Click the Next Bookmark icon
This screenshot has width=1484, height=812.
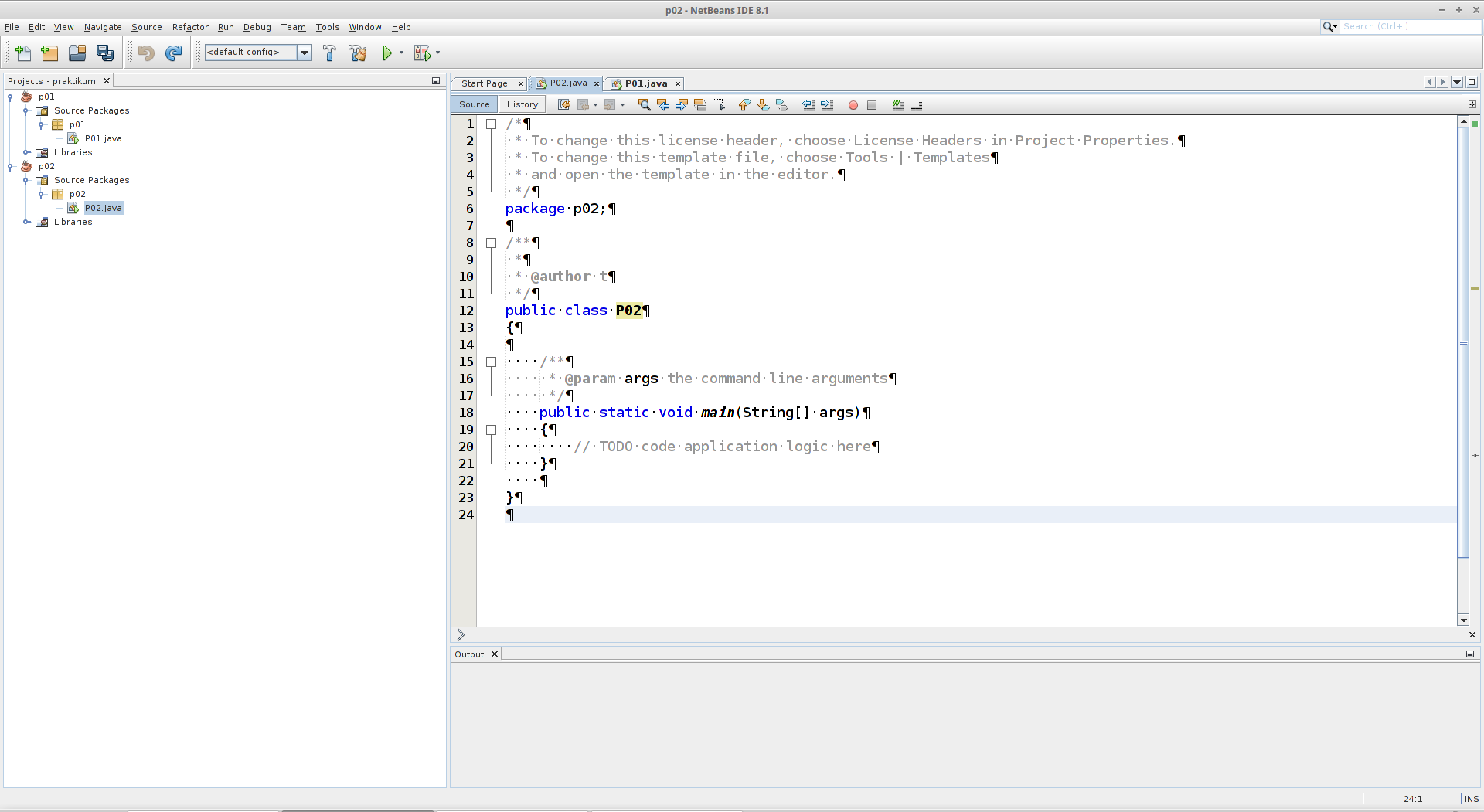pyautogui.click(x=763, y=105)
